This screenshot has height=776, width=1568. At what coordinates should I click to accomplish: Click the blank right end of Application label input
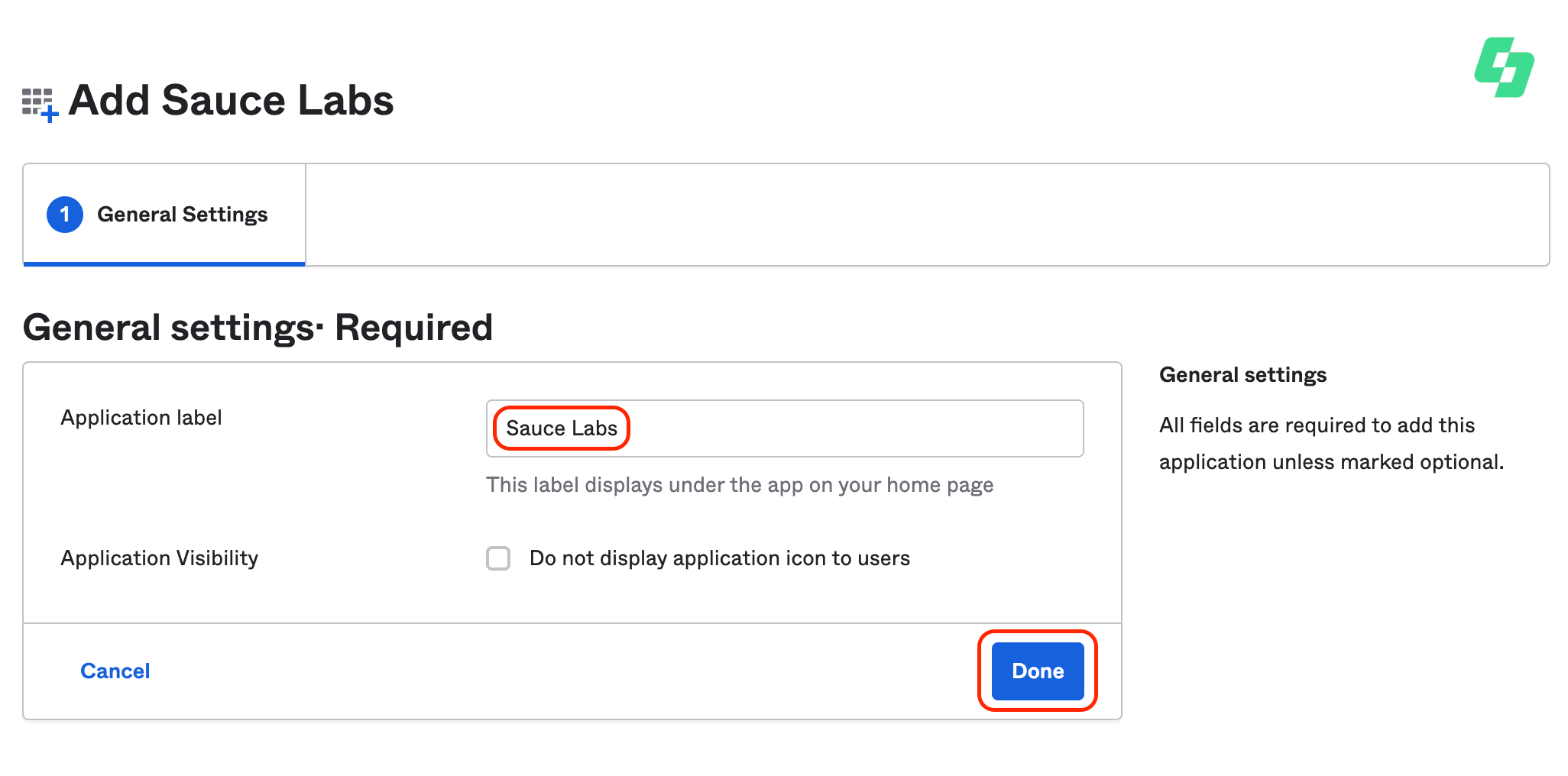917,428
